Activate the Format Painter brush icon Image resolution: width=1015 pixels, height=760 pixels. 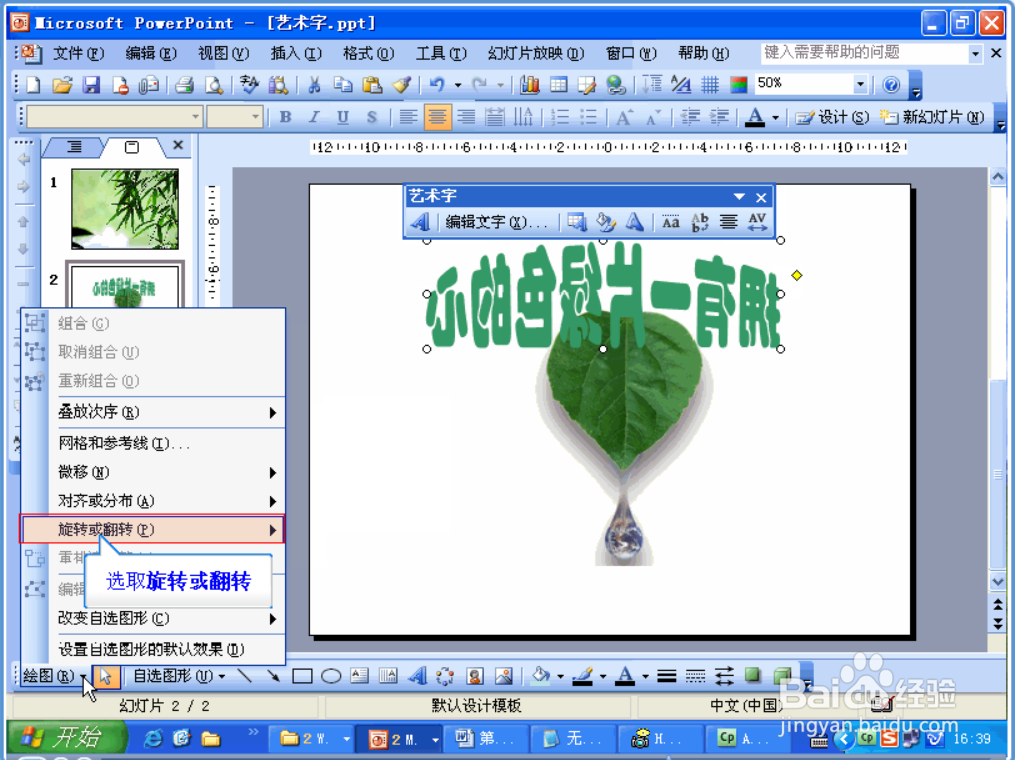402,85
